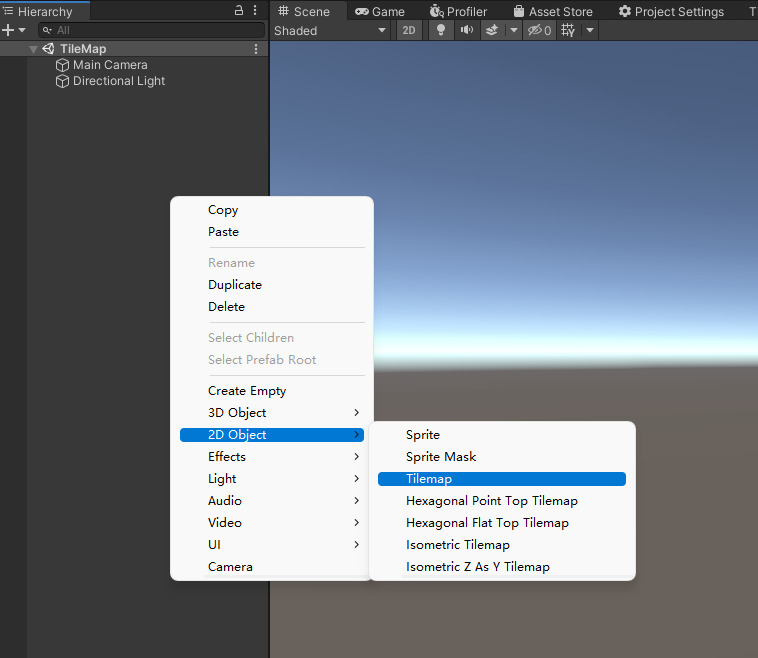Click the plus create-object button in Hierarchy
The height and width of the screenshot is (658, 758).
(x=8, y=30)
